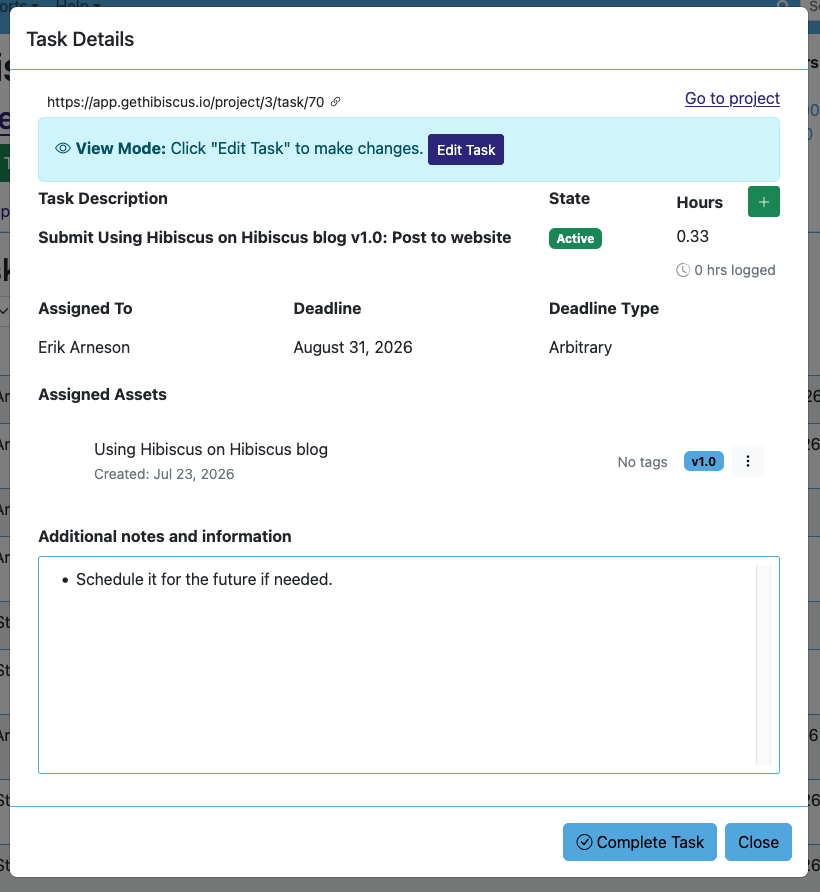Click the 0.33 hours value

693,237
